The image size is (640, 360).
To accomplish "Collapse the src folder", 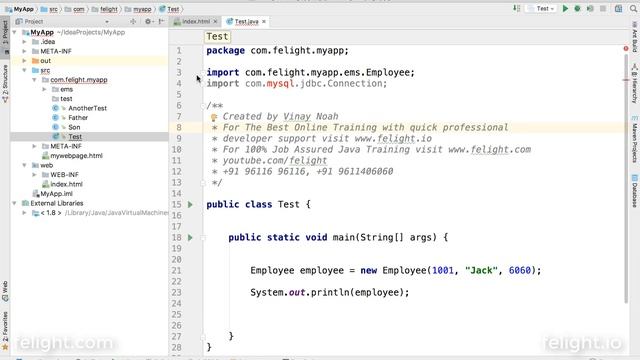I will (24, 70).
